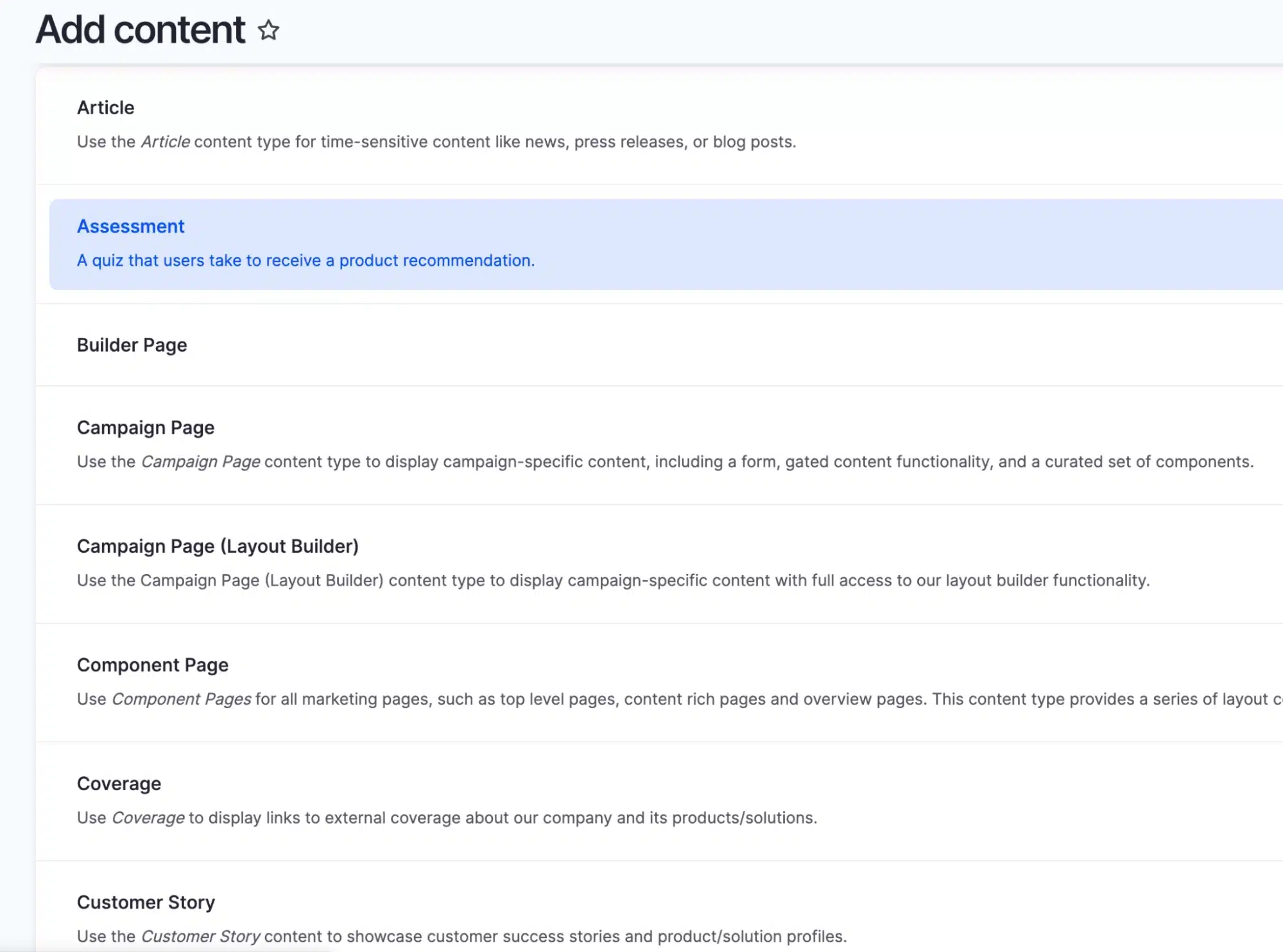Screen dimensions: 1283x952
Task: Click the italic Coverage word in description
Action: tap(148, 818)
